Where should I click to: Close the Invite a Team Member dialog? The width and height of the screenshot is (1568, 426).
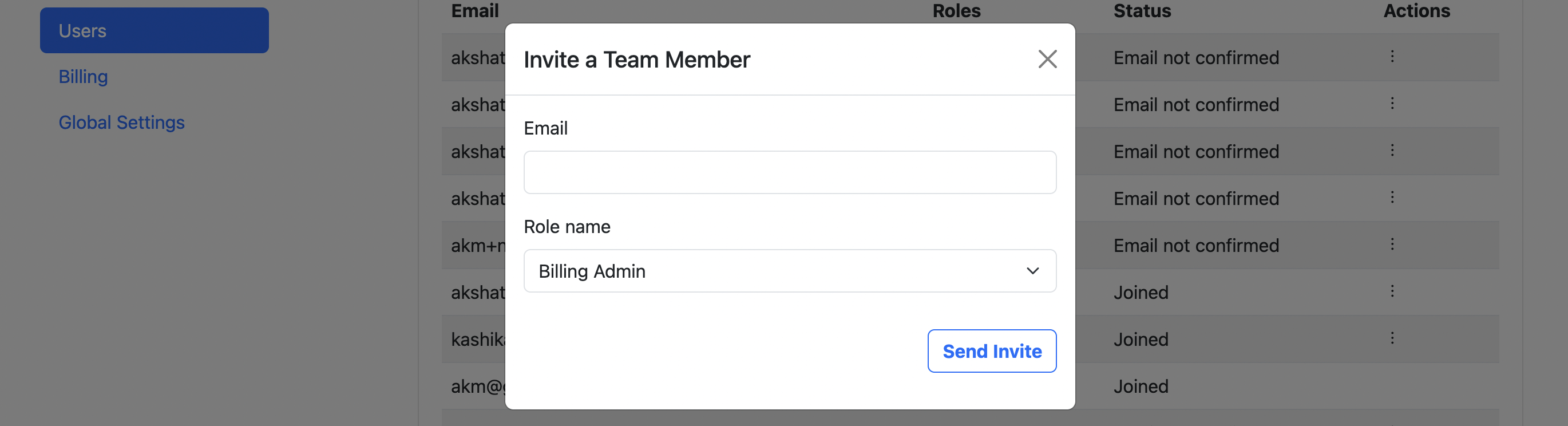(1047, 59)
